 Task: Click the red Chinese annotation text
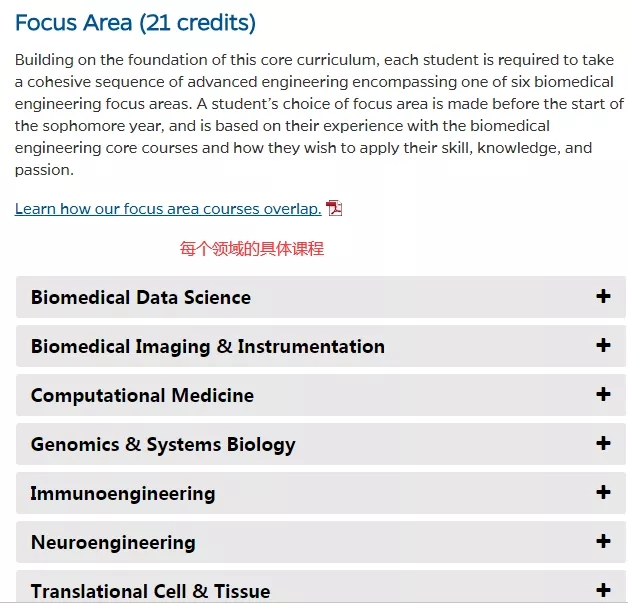pos(252,249)
